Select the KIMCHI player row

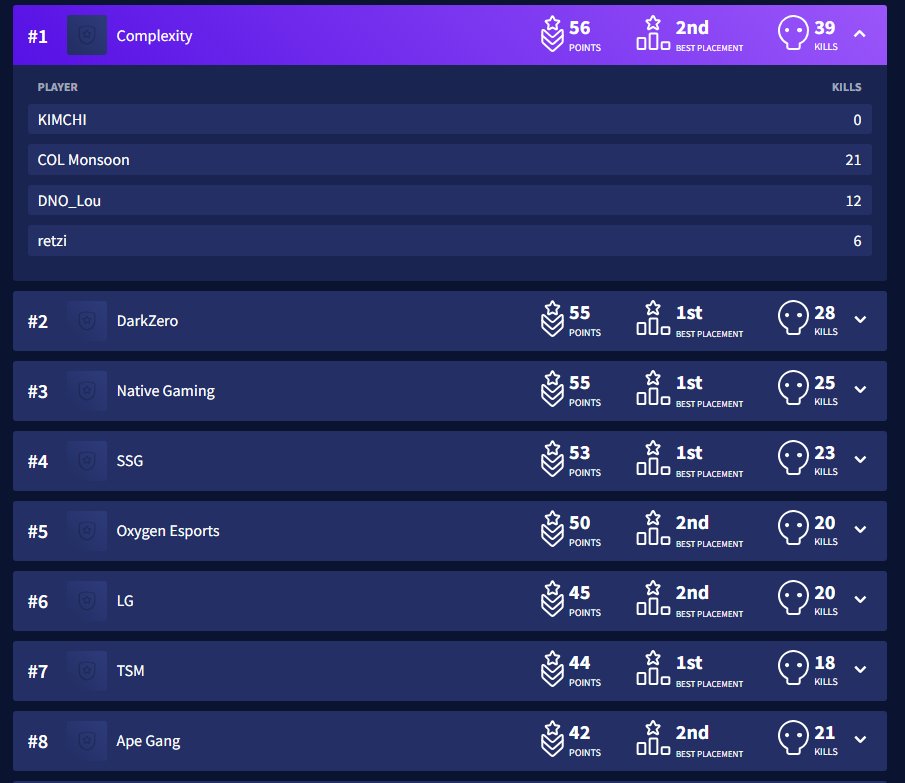450,119
